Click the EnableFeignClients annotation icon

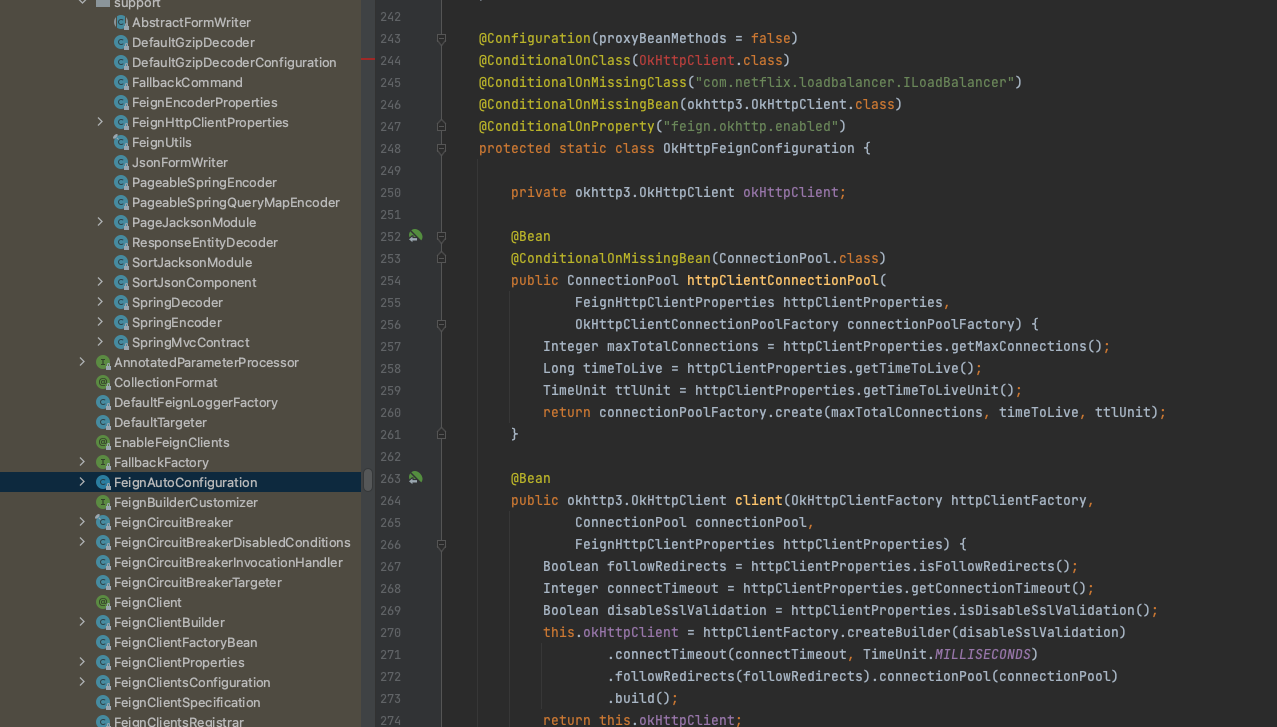103,442
